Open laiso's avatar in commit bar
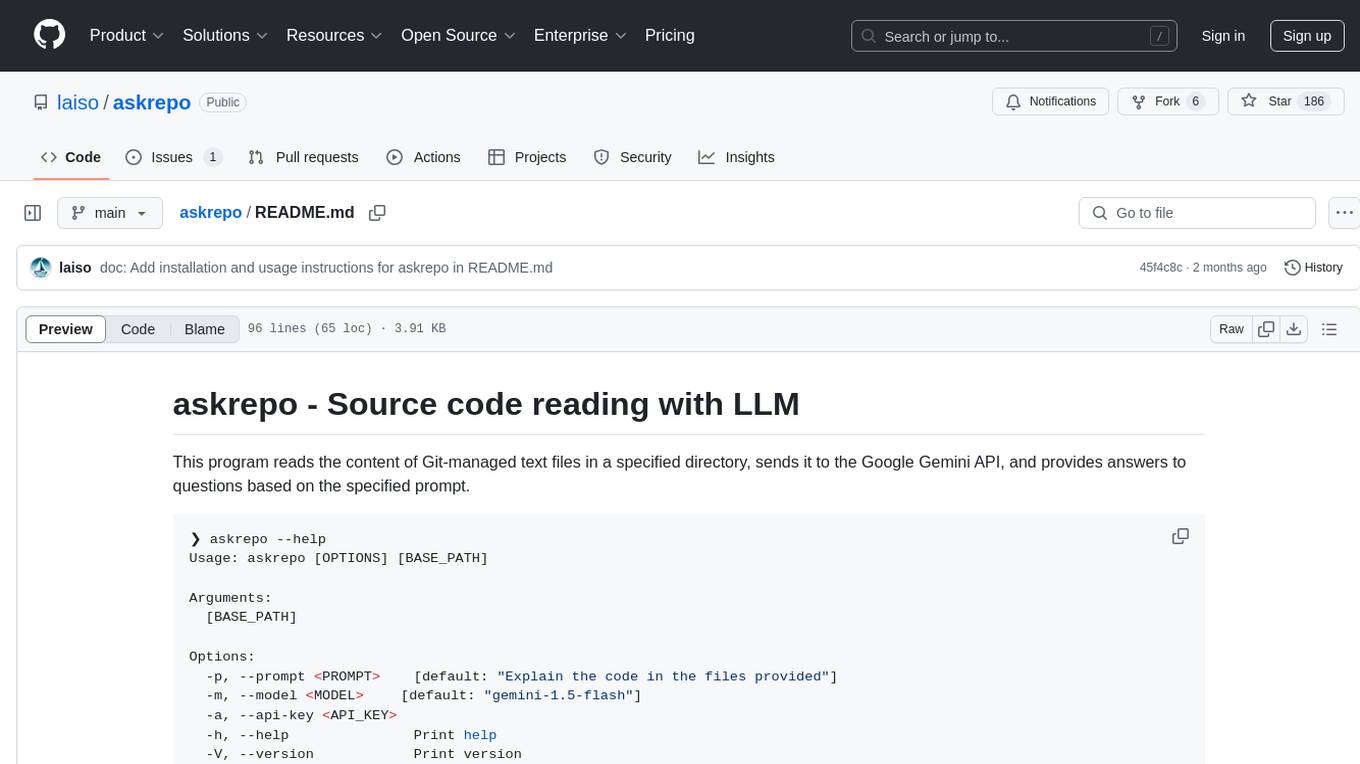The height and width of the screenshot is (764, 1360). 41,268
